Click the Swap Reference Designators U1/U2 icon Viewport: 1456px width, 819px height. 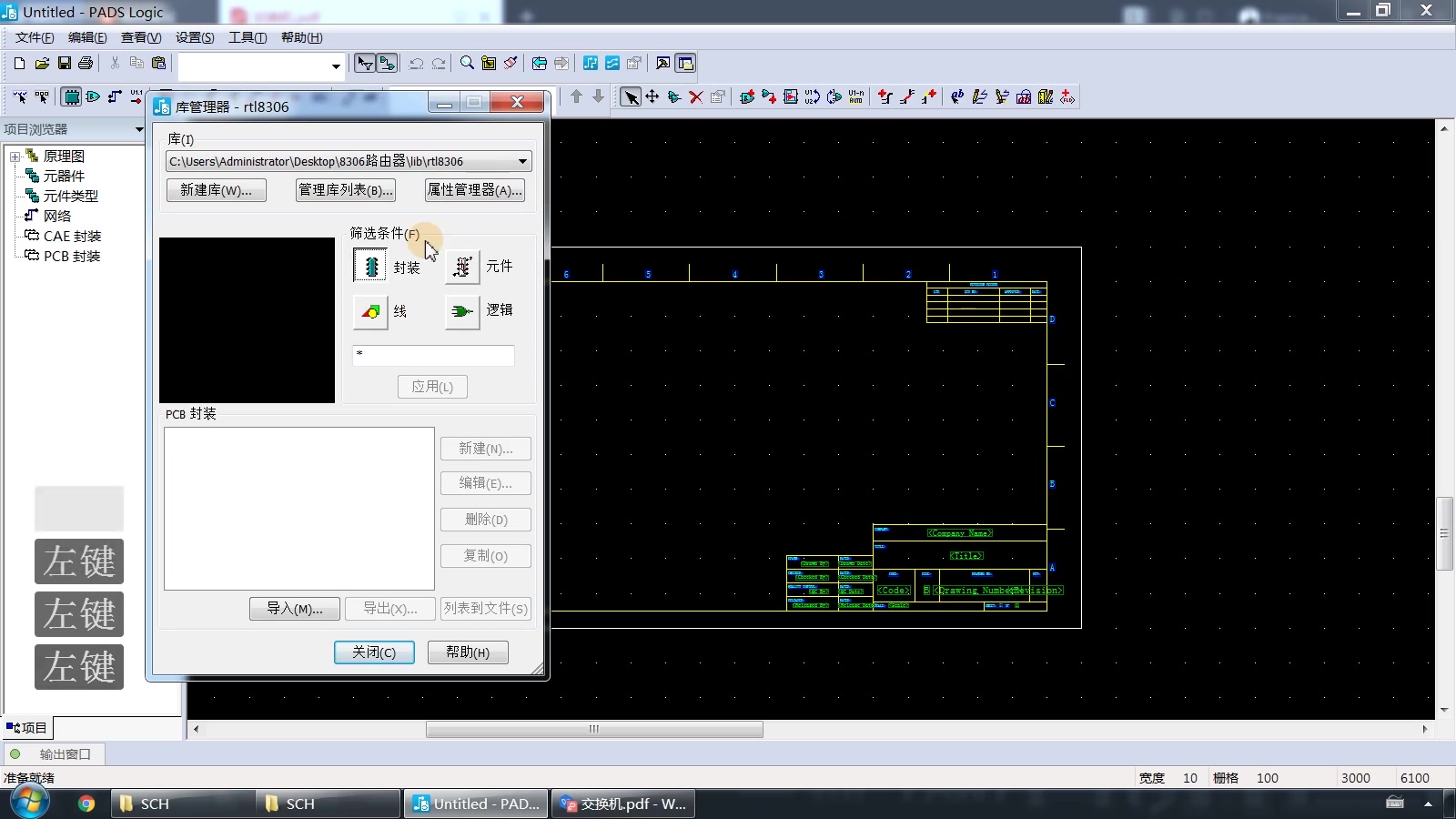point(813,97)
